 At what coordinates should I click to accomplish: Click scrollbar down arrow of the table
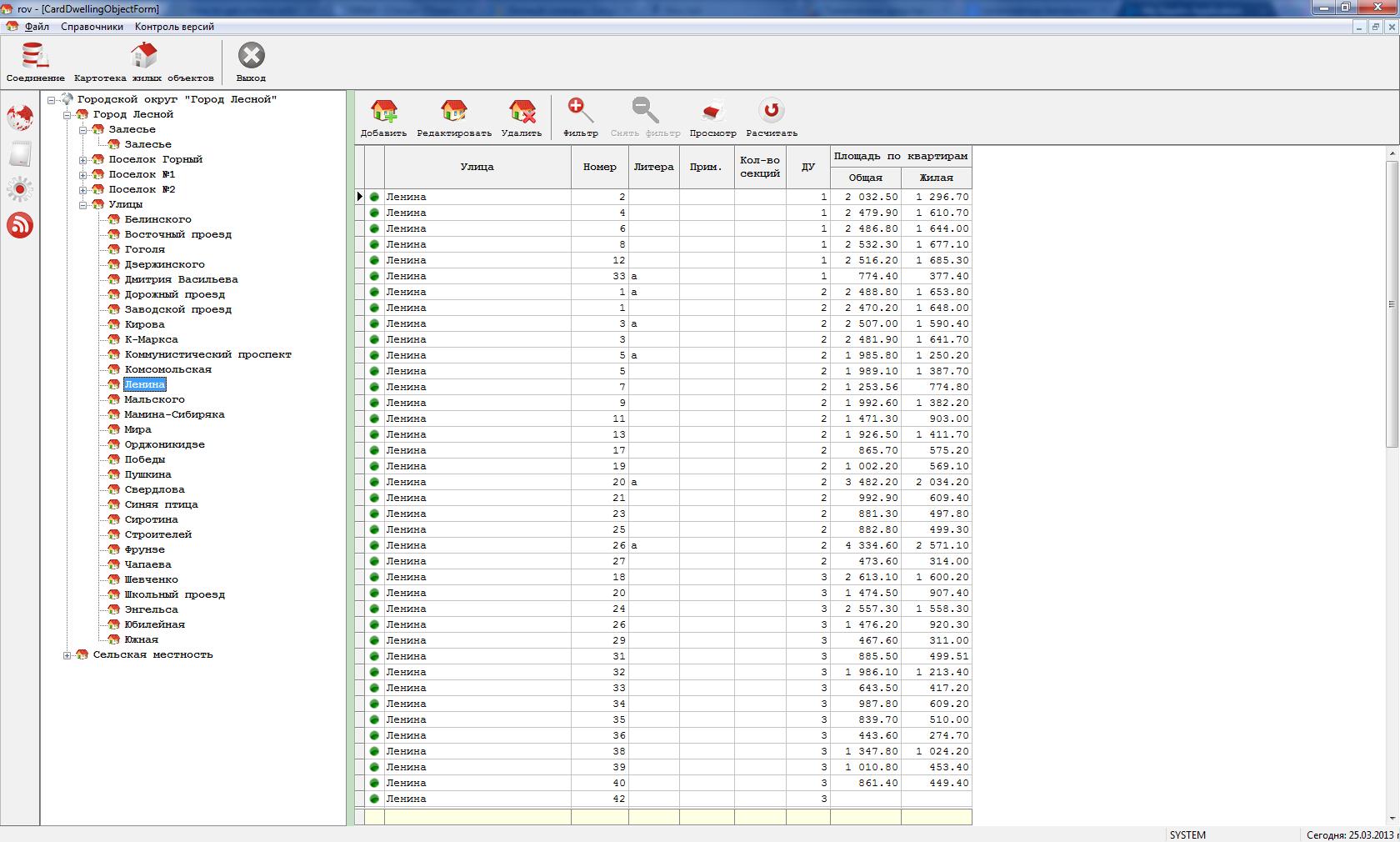coord(1392,819)
